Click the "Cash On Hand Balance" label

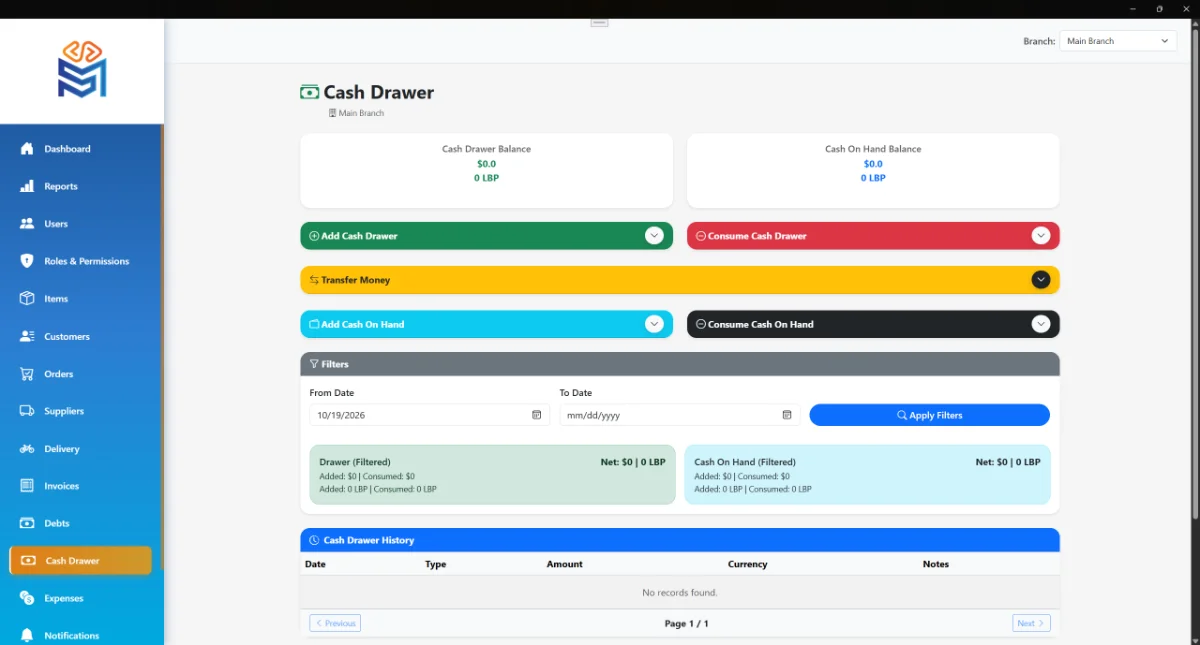point(873,149)
